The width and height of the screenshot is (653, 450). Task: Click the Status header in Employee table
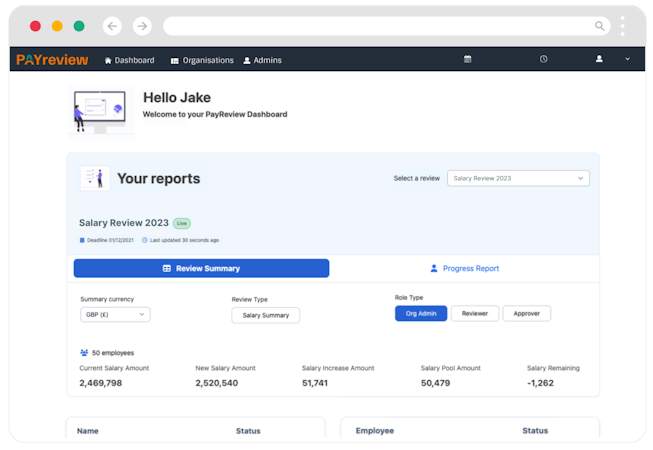[535, 431]
